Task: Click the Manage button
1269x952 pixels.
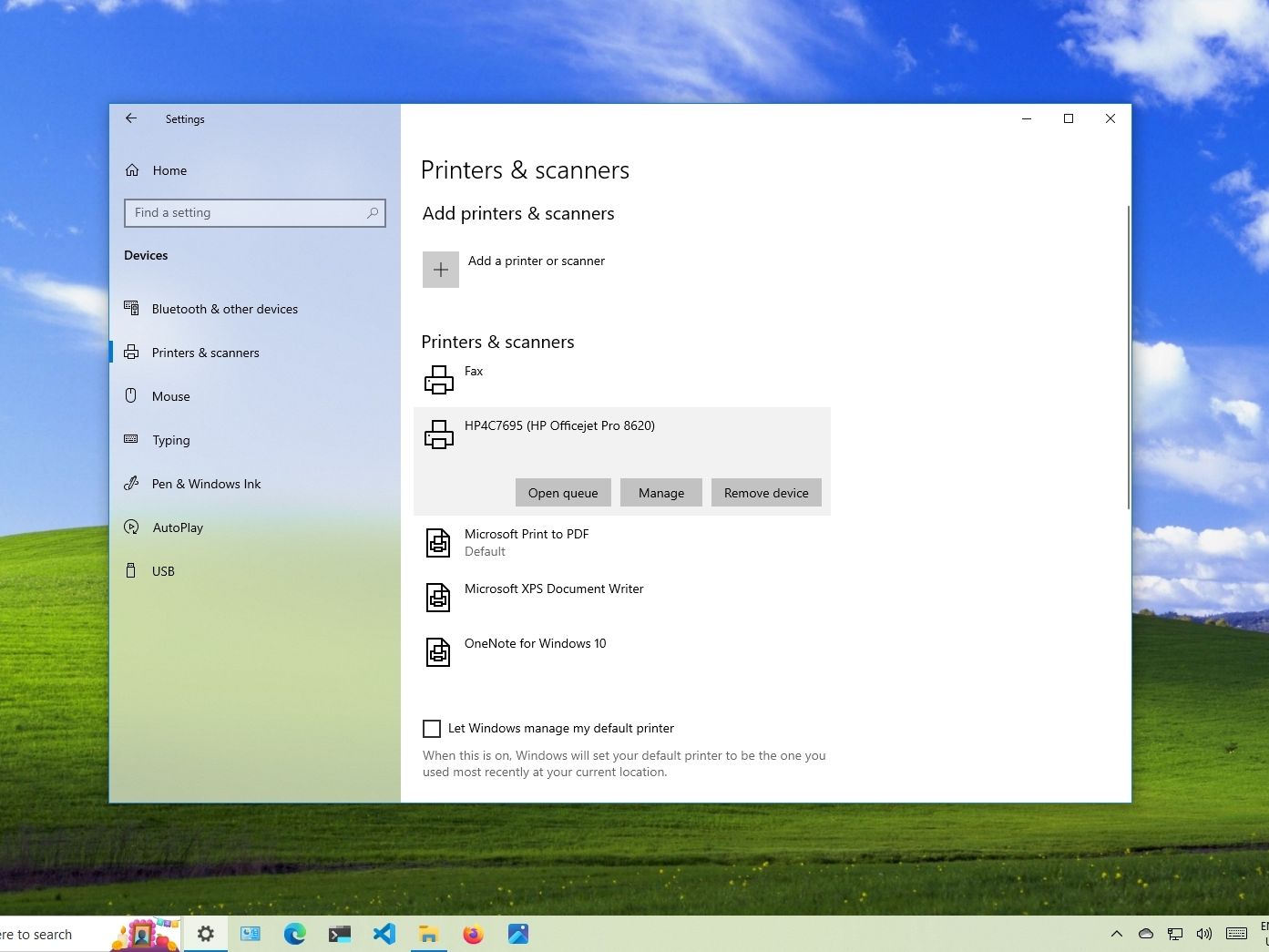Action: click(661, 493)
